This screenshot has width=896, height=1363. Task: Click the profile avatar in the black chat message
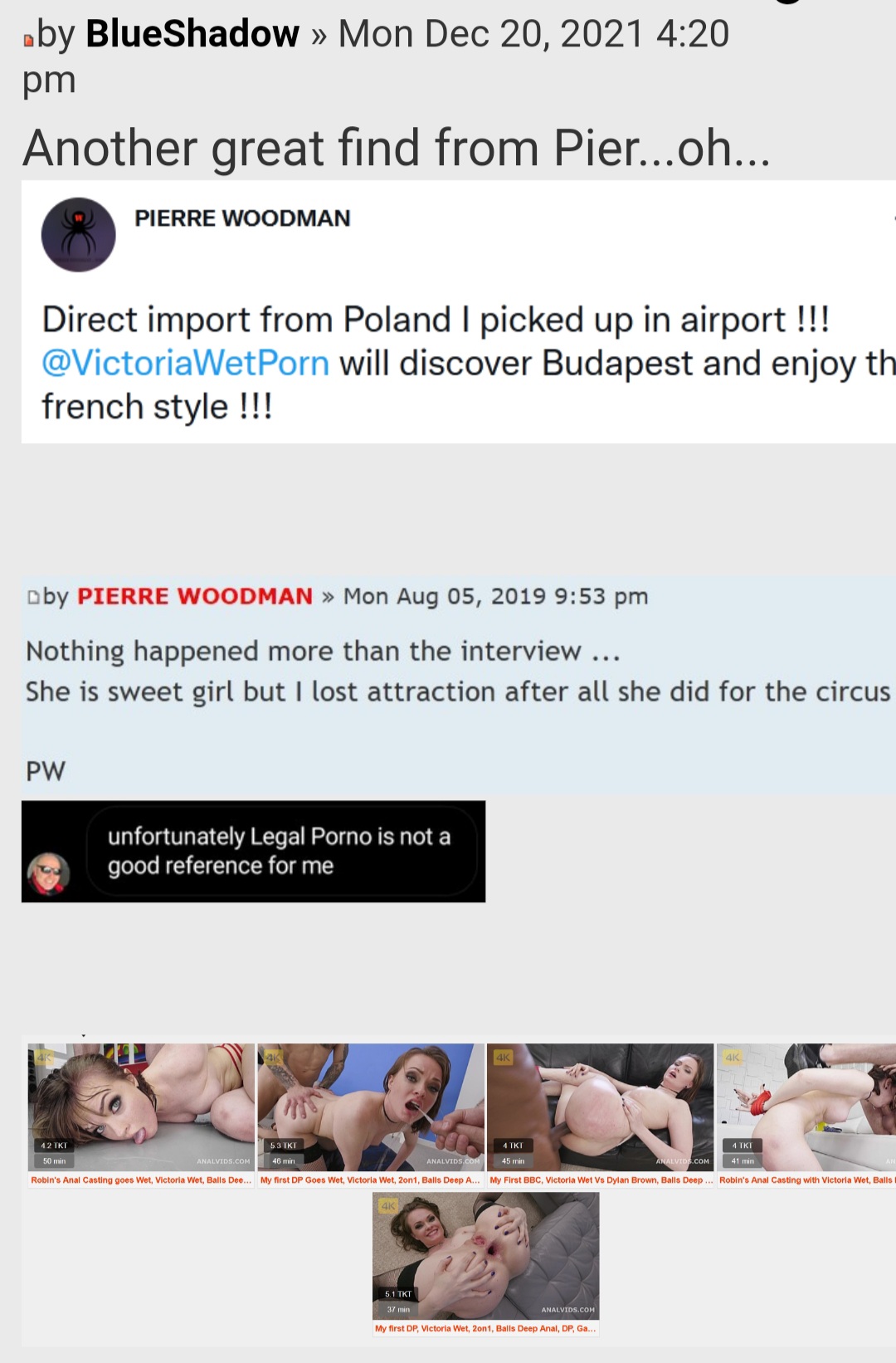(49, 874)
